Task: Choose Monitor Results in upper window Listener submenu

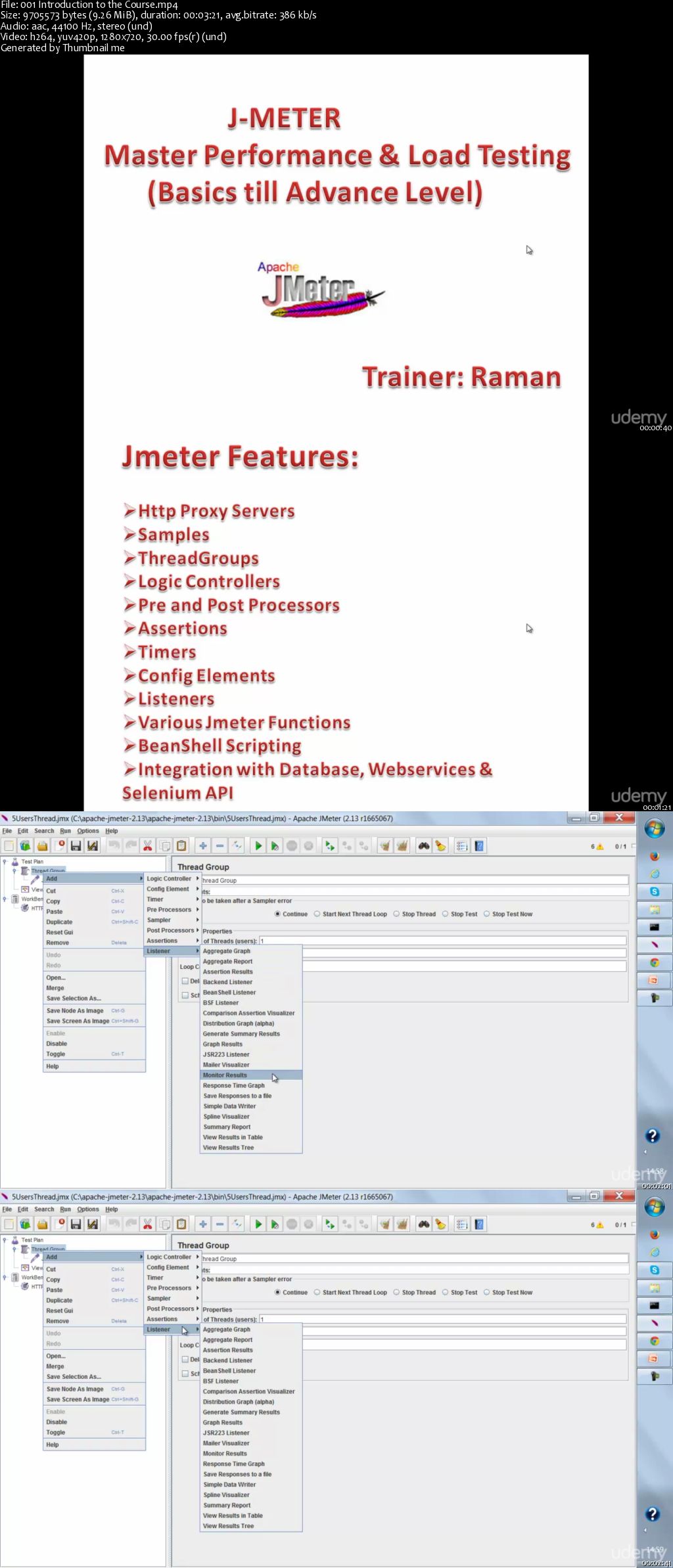Action: [250, 1075]
